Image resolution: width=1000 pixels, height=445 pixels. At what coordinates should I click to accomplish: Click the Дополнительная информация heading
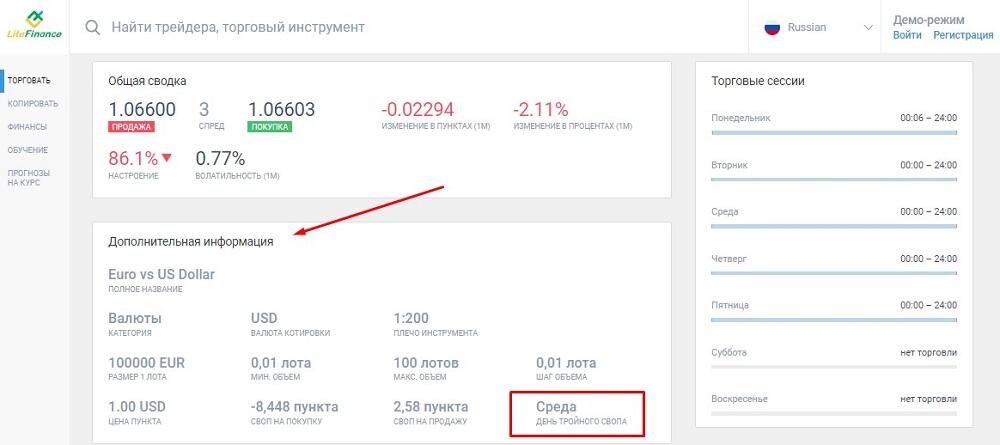(191, 242)
